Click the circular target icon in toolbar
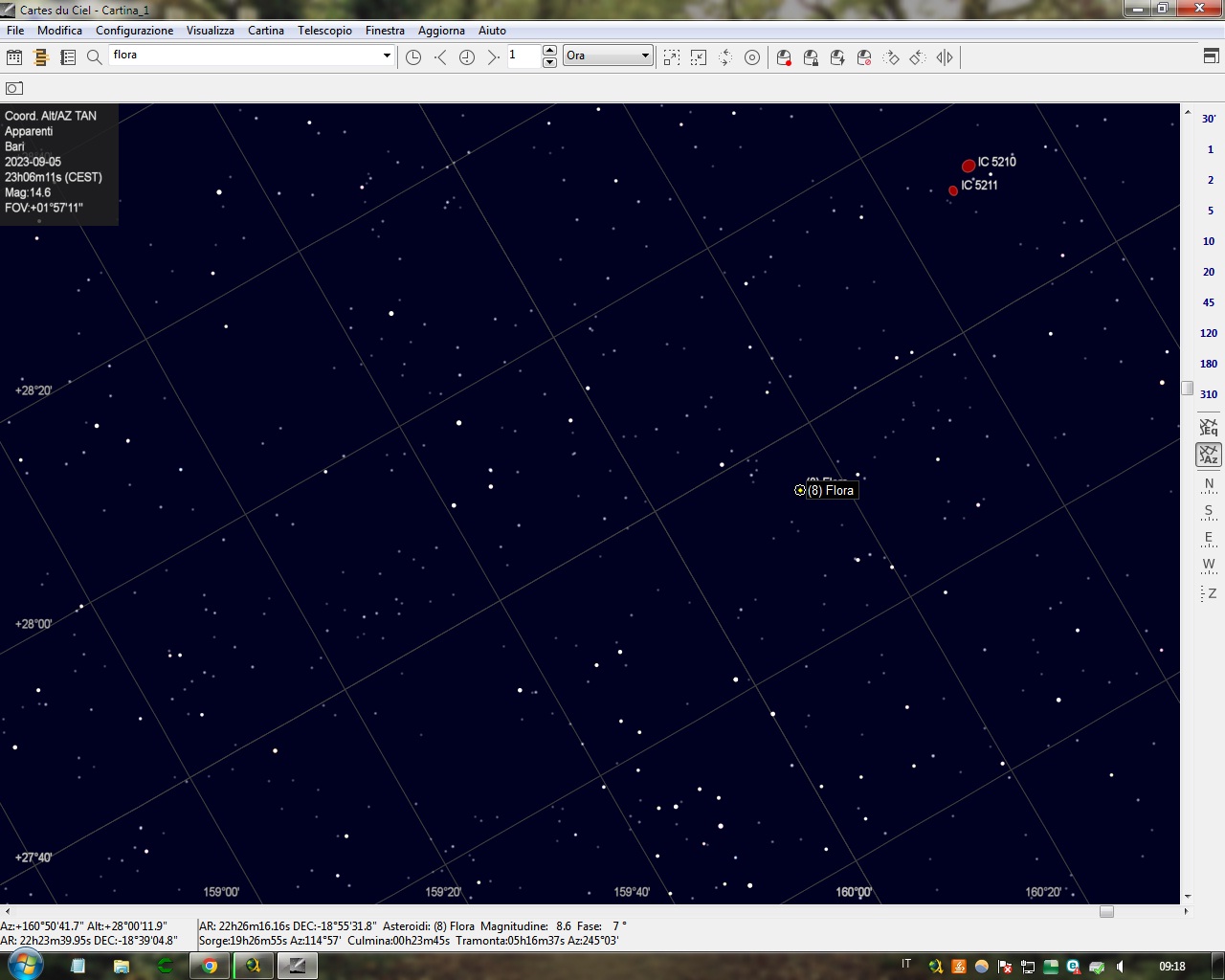 pos(752,57)
